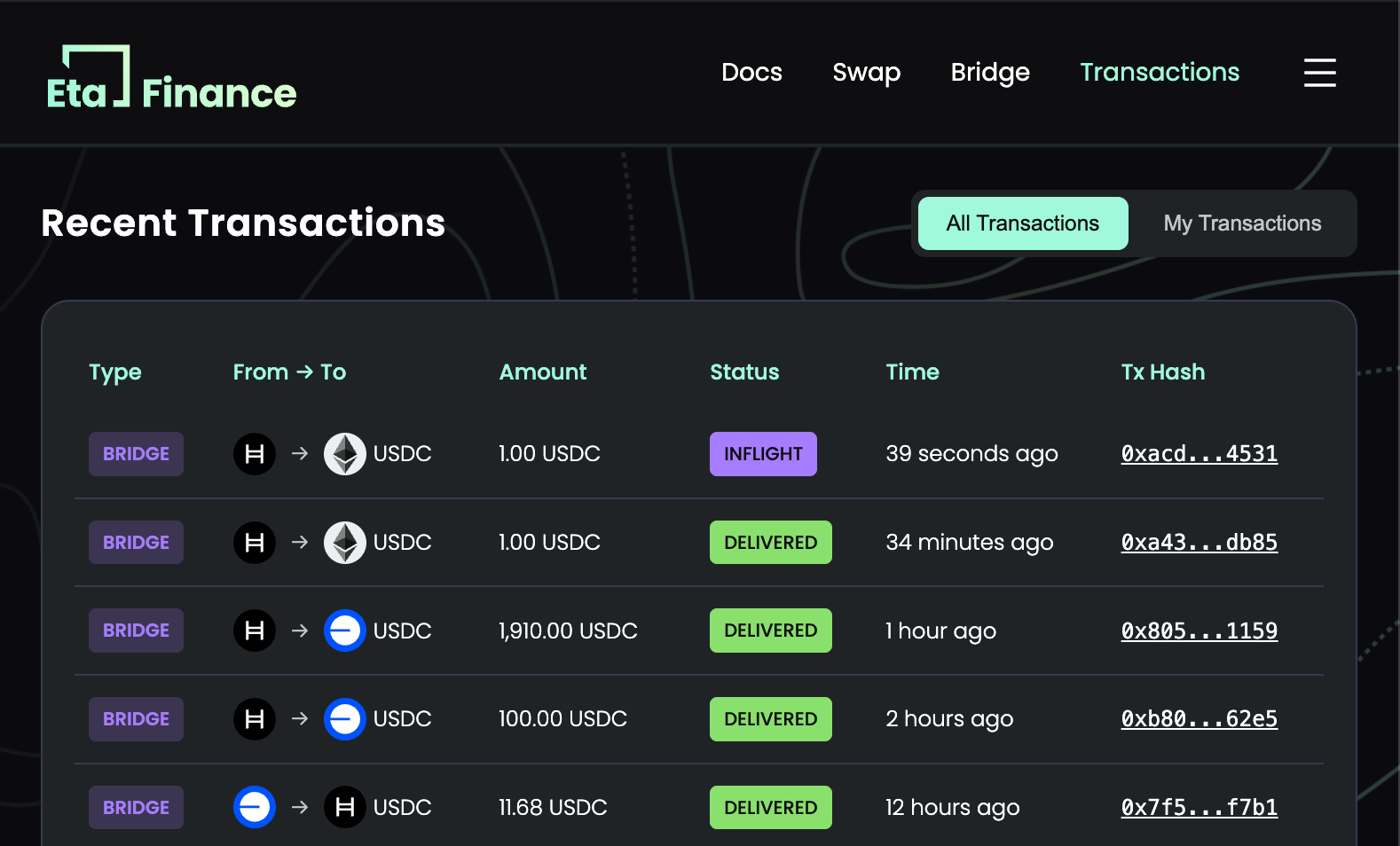
Task: Open tx hash 0xacd...4531
Action: 1199,454
